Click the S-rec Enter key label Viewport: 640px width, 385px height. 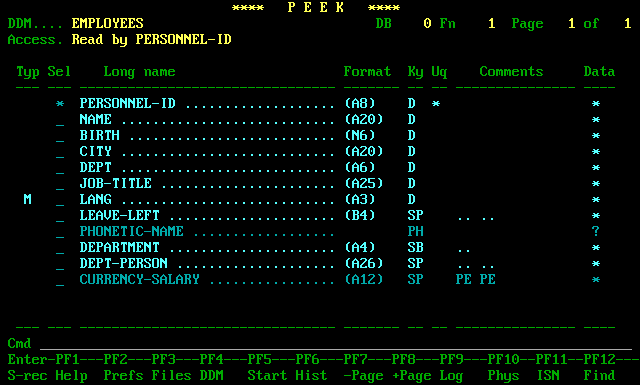coord(27,375)
